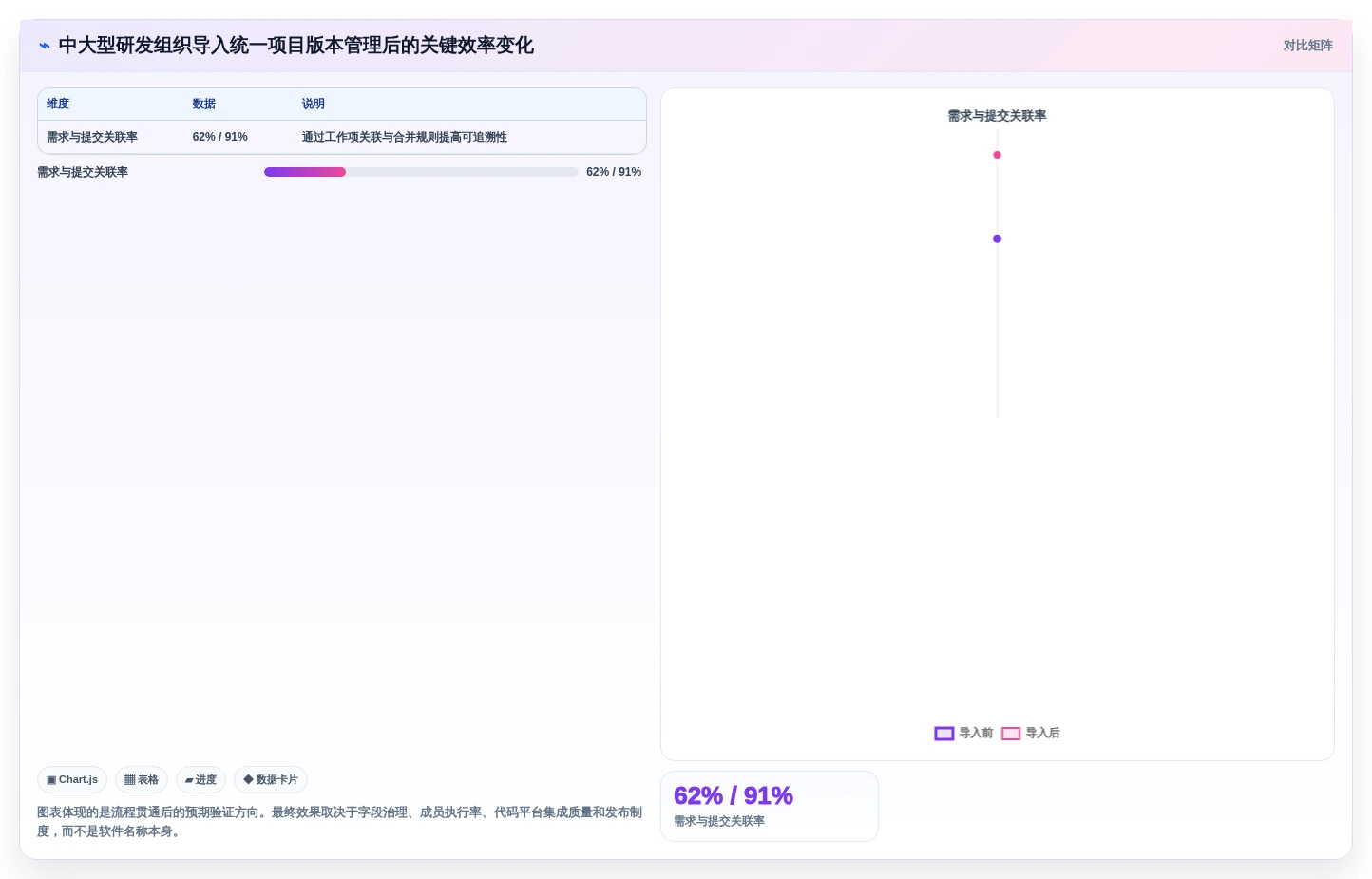Click the progress row label 需求与提交关联率
The width and height of the screenshot is (1372, 879).
click(x=83, y=172)
